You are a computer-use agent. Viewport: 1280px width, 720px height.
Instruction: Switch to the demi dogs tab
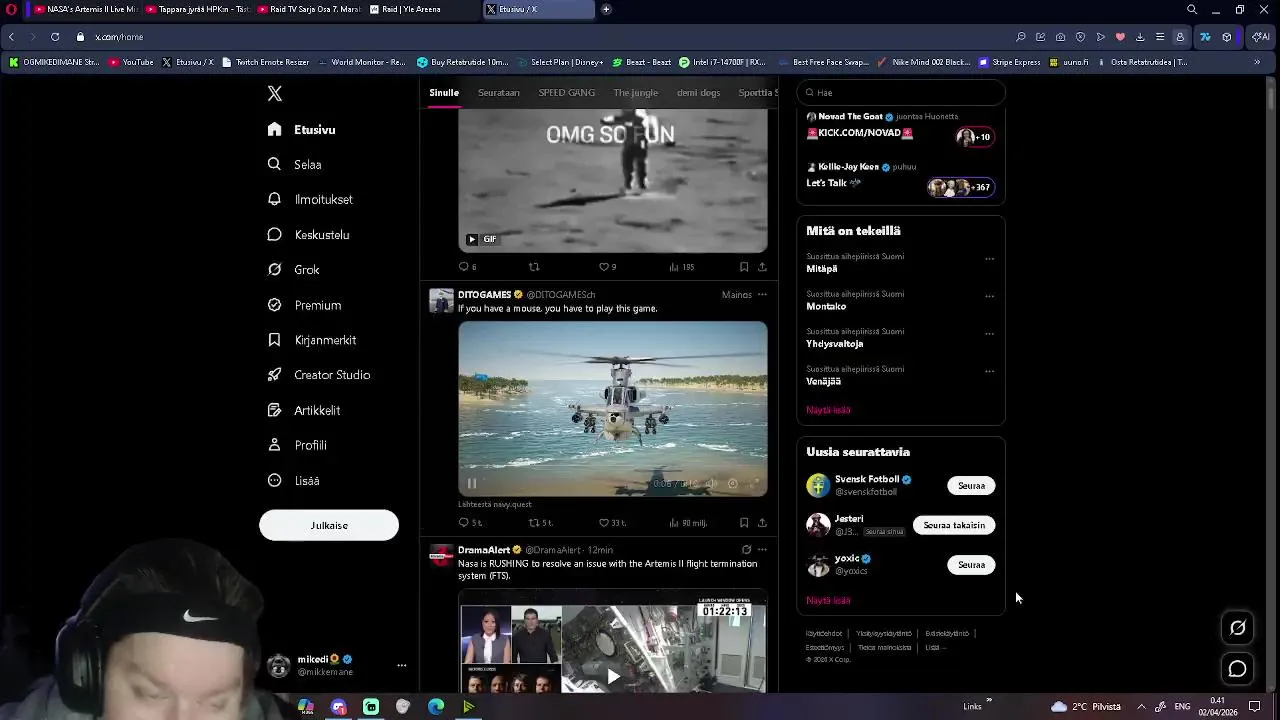click(x=698, y=93)
